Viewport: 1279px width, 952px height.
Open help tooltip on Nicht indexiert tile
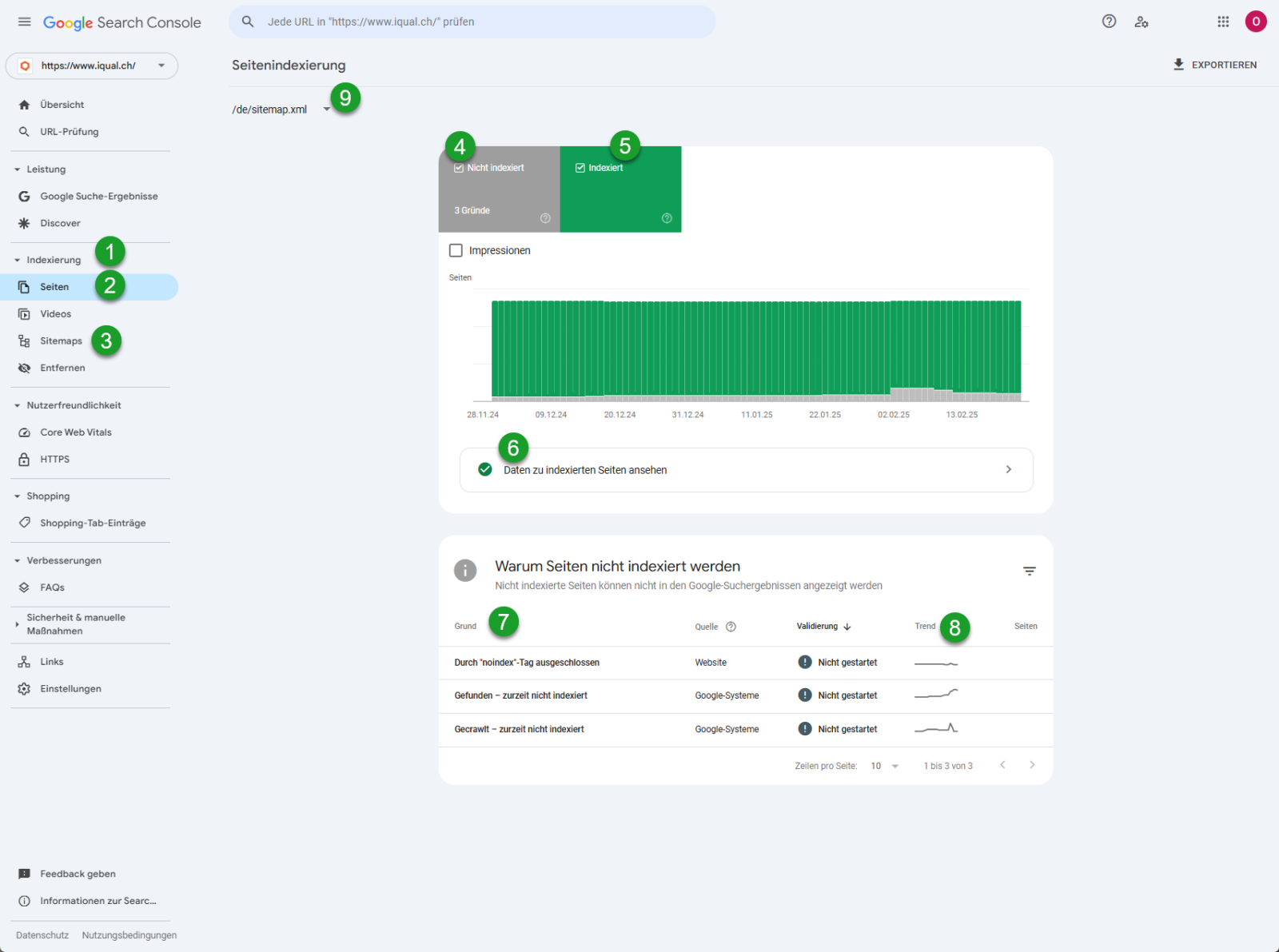click(x=545, y=218)
